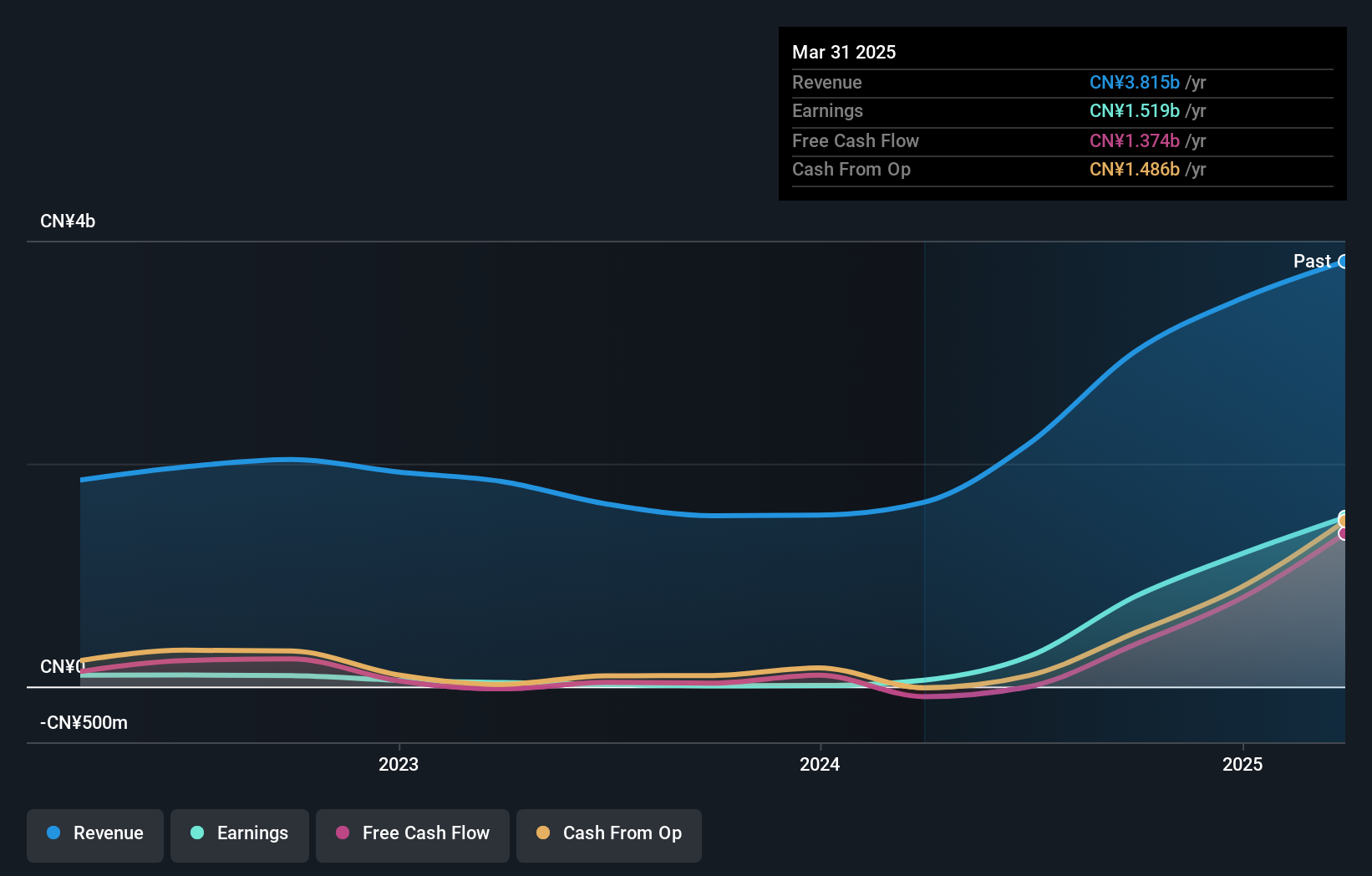This screenshot has height=876, width=1372.
Task: Click the 2024 x-axis label
Action: [x=820, y=764]
